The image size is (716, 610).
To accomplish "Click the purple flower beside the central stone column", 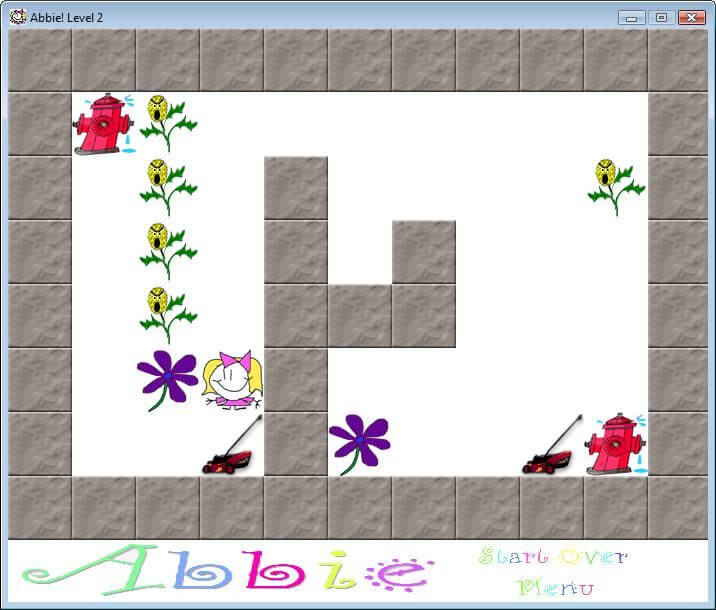I will point(359,444).
